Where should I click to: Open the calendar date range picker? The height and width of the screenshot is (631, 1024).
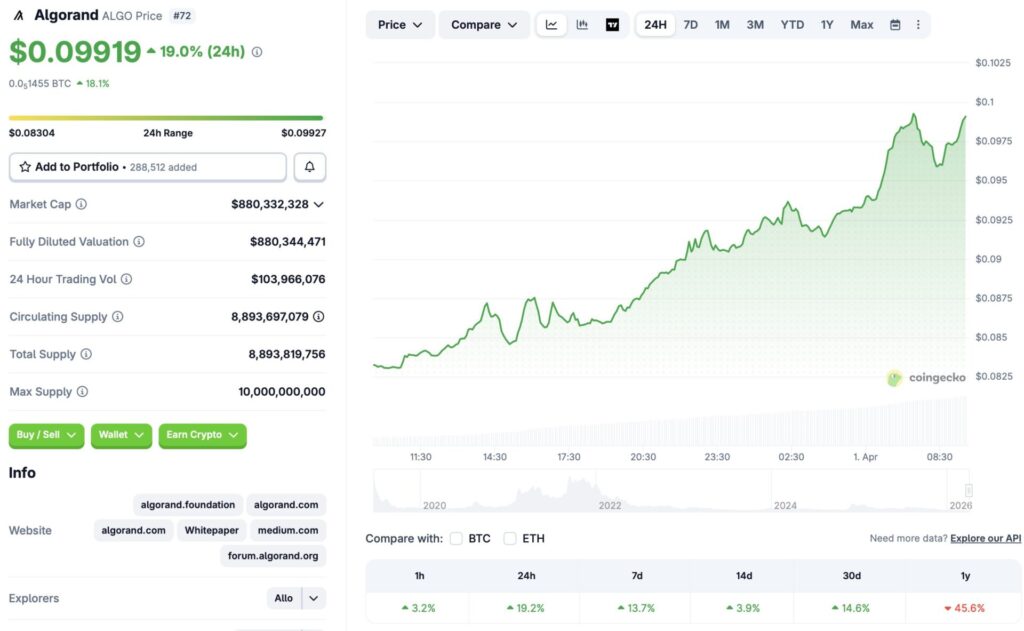click(895, 25)
